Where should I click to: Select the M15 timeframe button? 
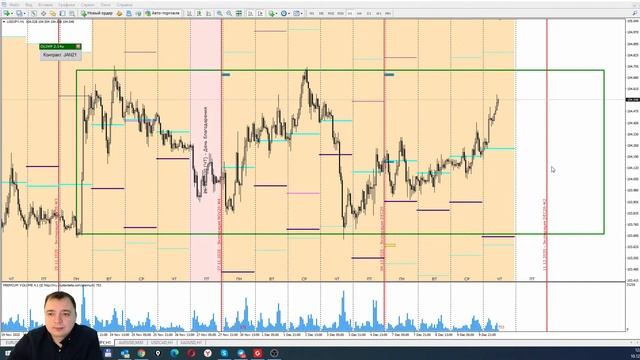click(x=331, y=13)
